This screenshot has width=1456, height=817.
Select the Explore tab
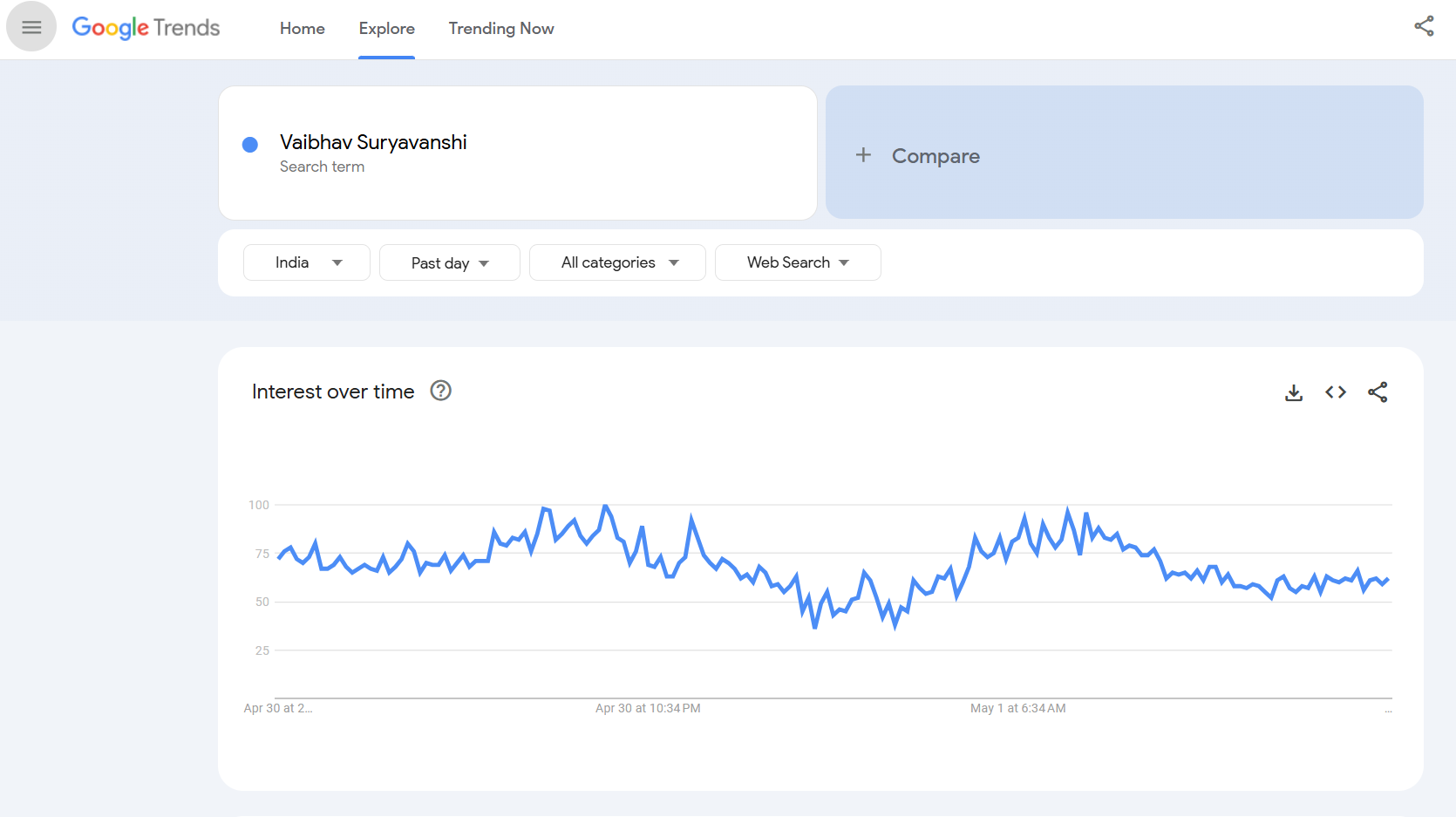(x=387, y=29)
